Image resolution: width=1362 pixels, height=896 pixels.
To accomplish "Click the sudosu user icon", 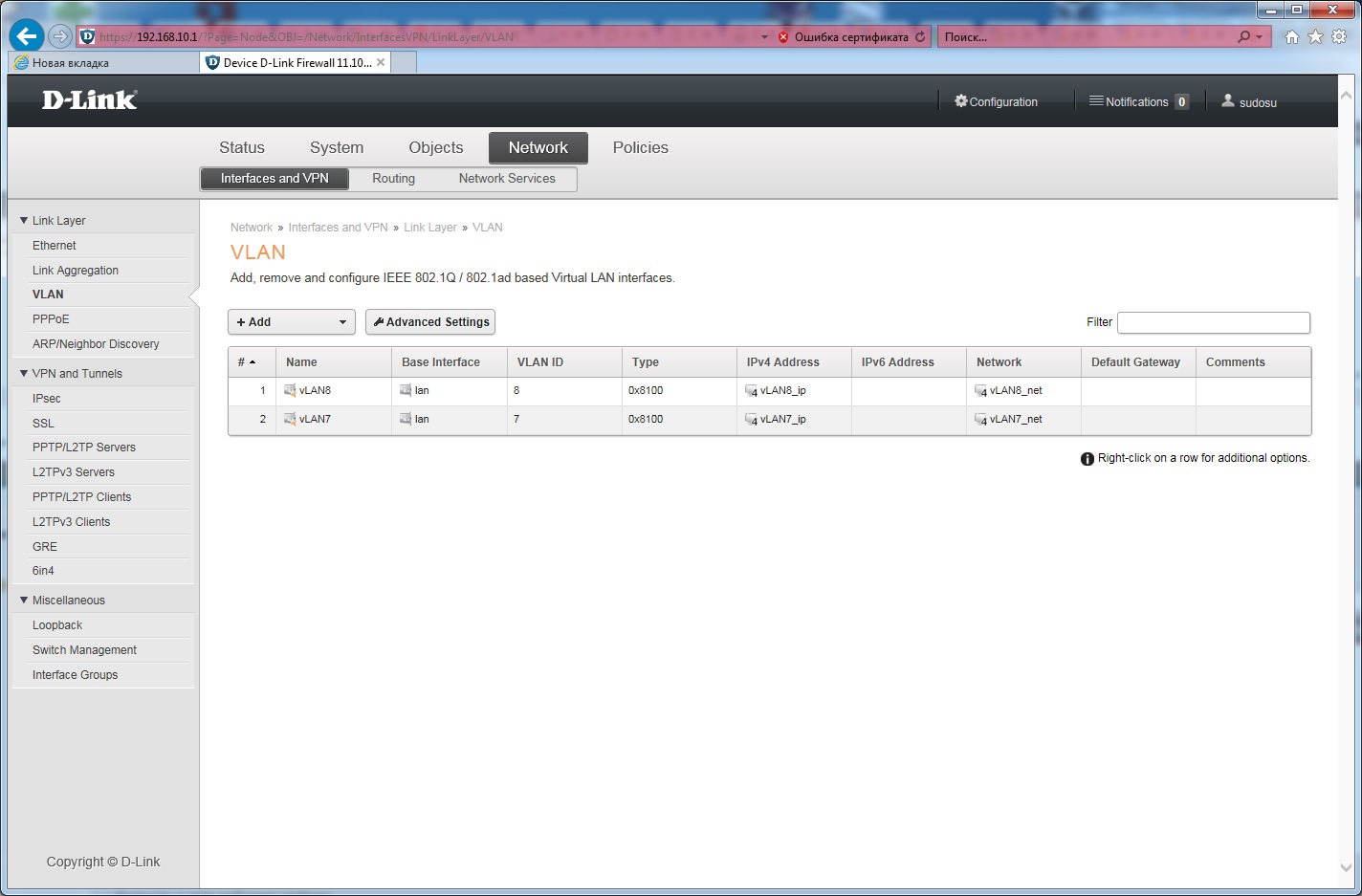I will 1228,101.
